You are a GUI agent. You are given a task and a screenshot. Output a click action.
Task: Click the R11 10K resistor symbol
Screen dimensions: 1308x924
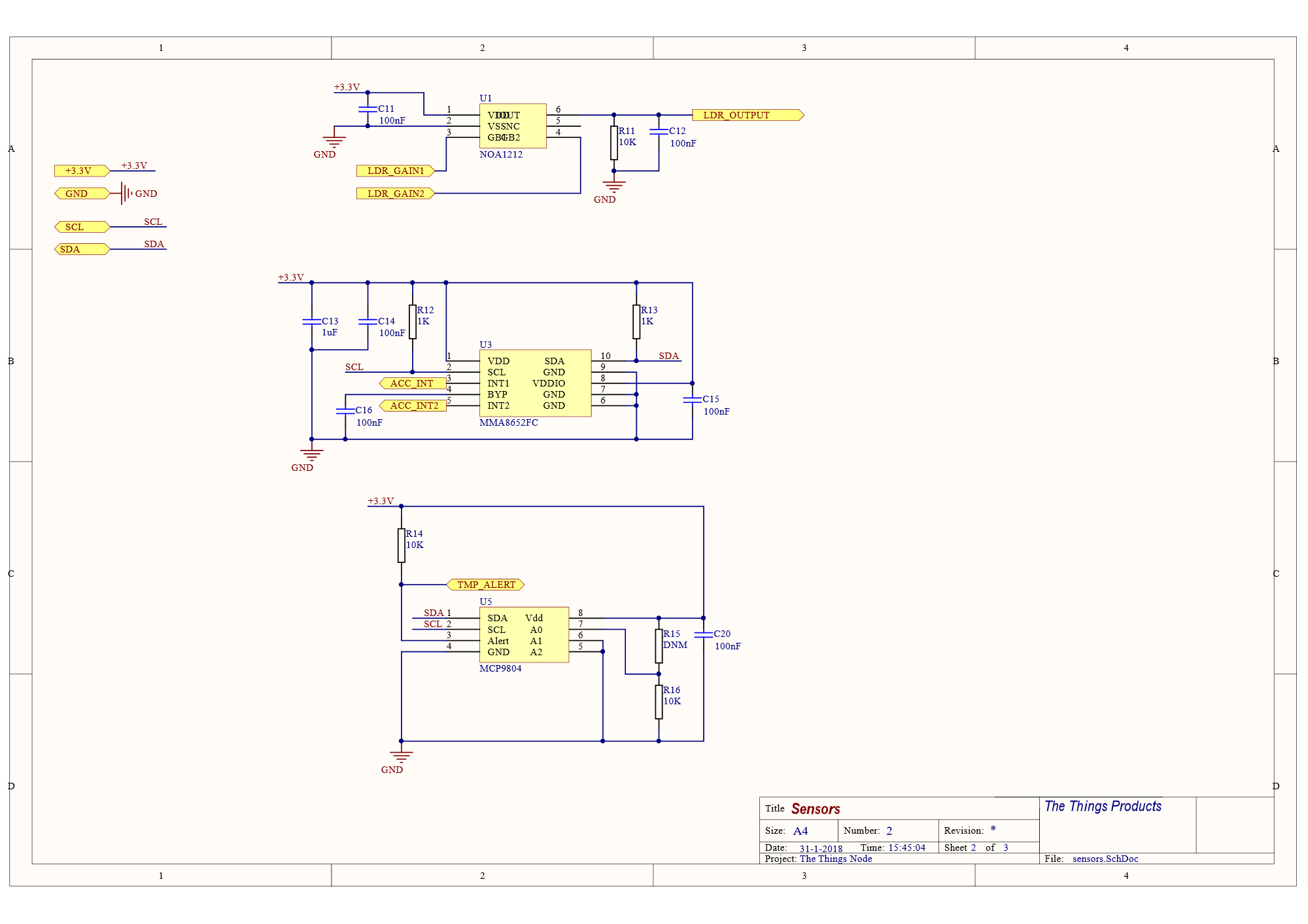click(x=613, y=143)
